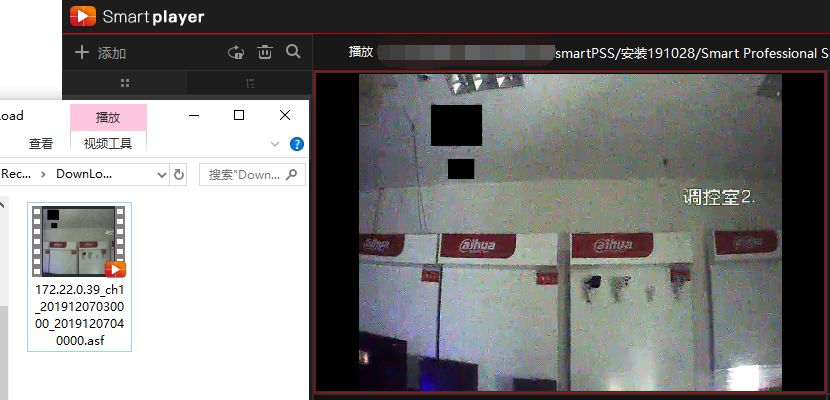
Task: Switch file list to list view
Action: pyautogui.click(x=250, y=82)
